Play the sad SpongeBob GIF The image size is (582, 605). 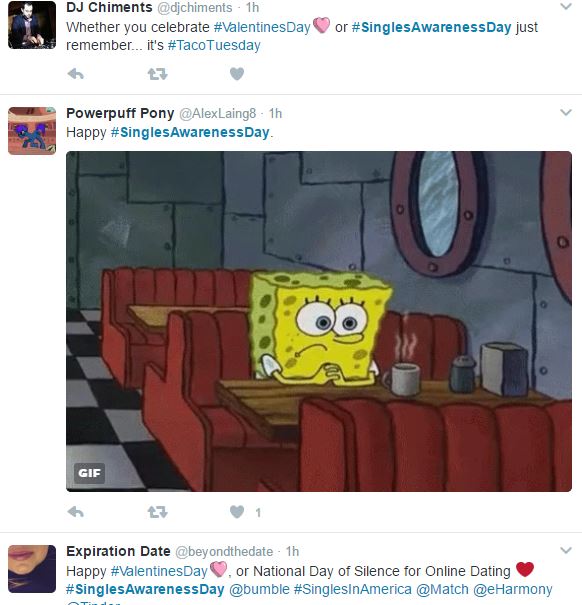(319, 321)
